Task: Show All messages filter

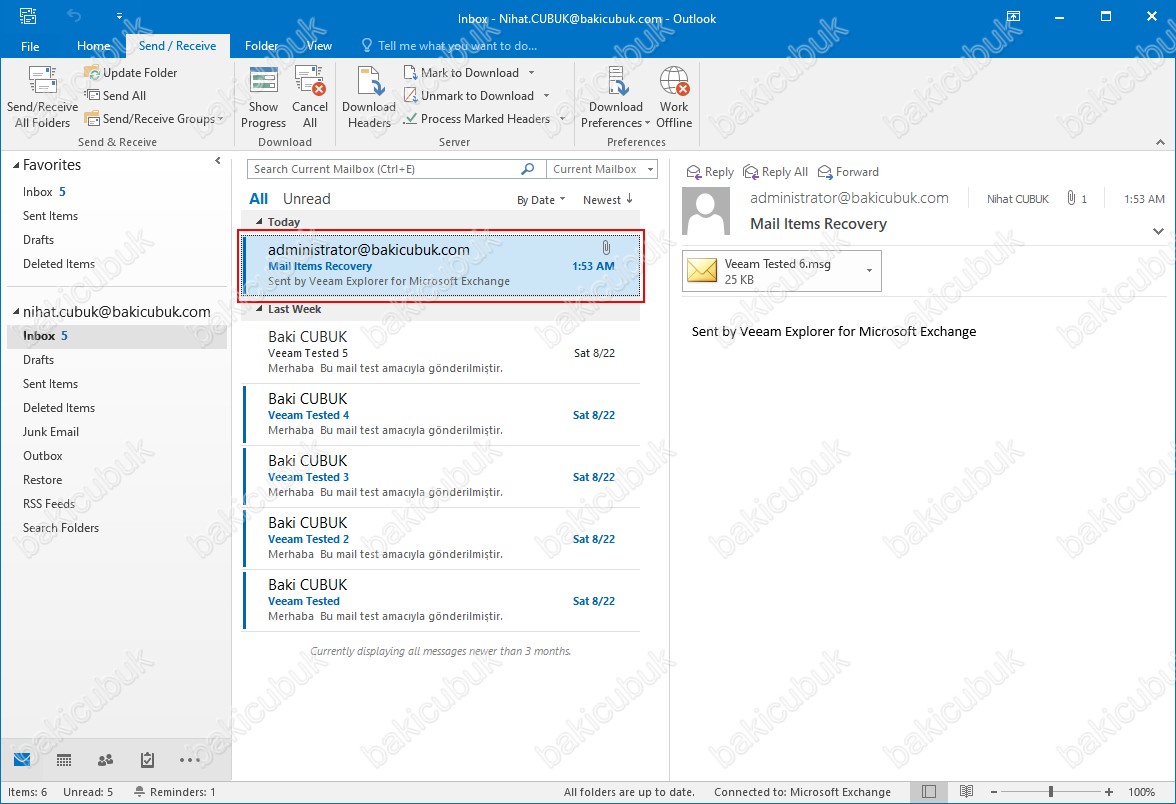Action: [x=259, y=199]
